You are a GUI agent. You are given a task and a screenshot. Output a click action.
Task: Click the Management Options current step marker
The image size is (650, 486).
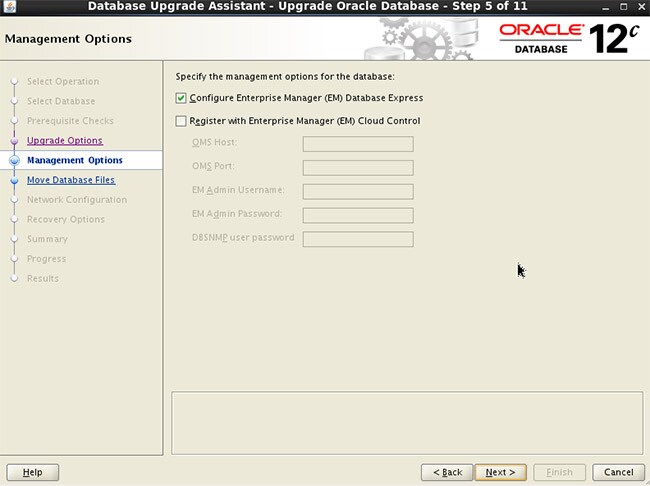tap(15, 160)
